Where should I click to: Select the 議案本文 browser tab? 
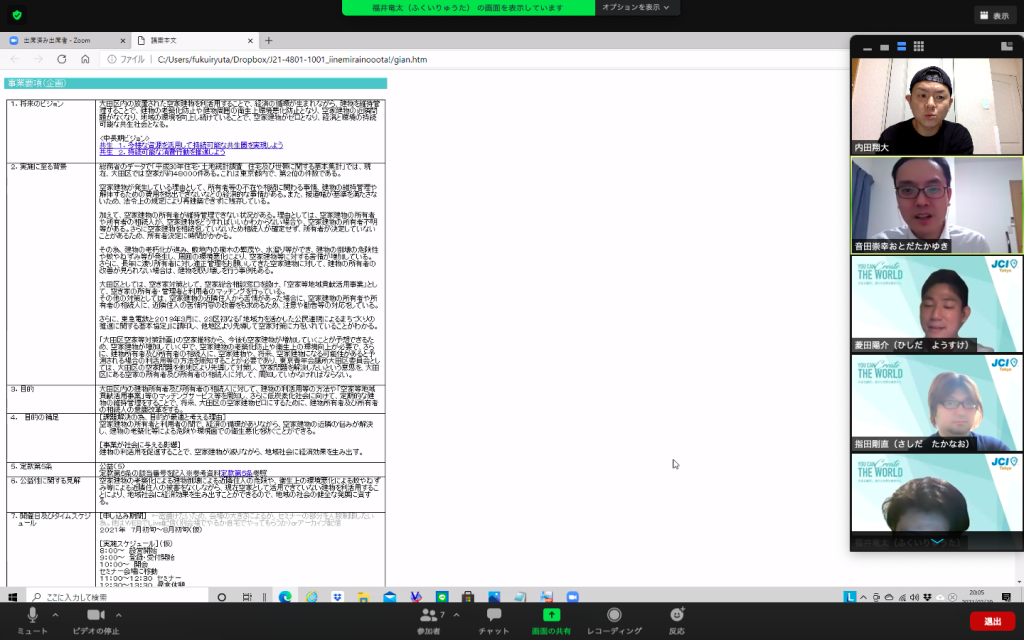(190, 41)
